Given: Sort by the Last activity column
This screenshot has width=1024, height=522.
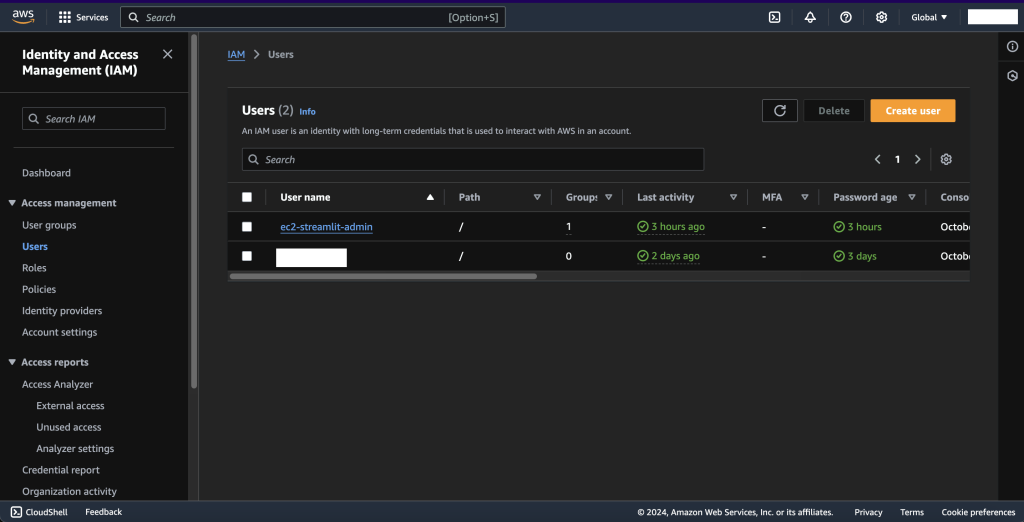Looking at the screenshot, I should click(733, 197).
